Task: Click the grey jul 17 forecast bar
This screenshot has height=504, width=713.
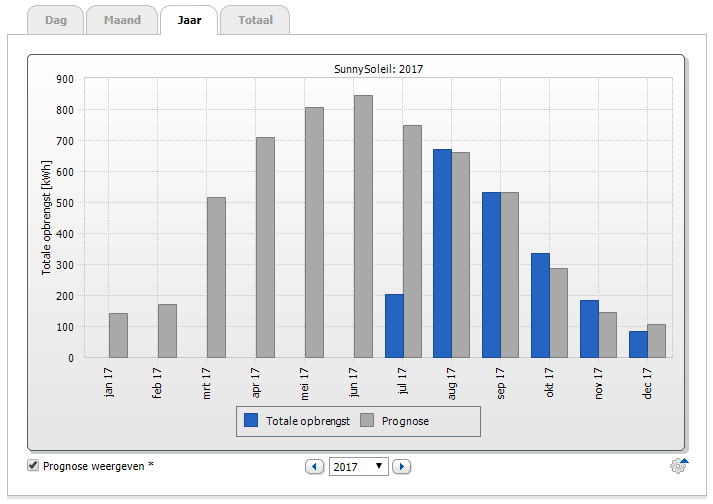Action: [x=412, y=242]
